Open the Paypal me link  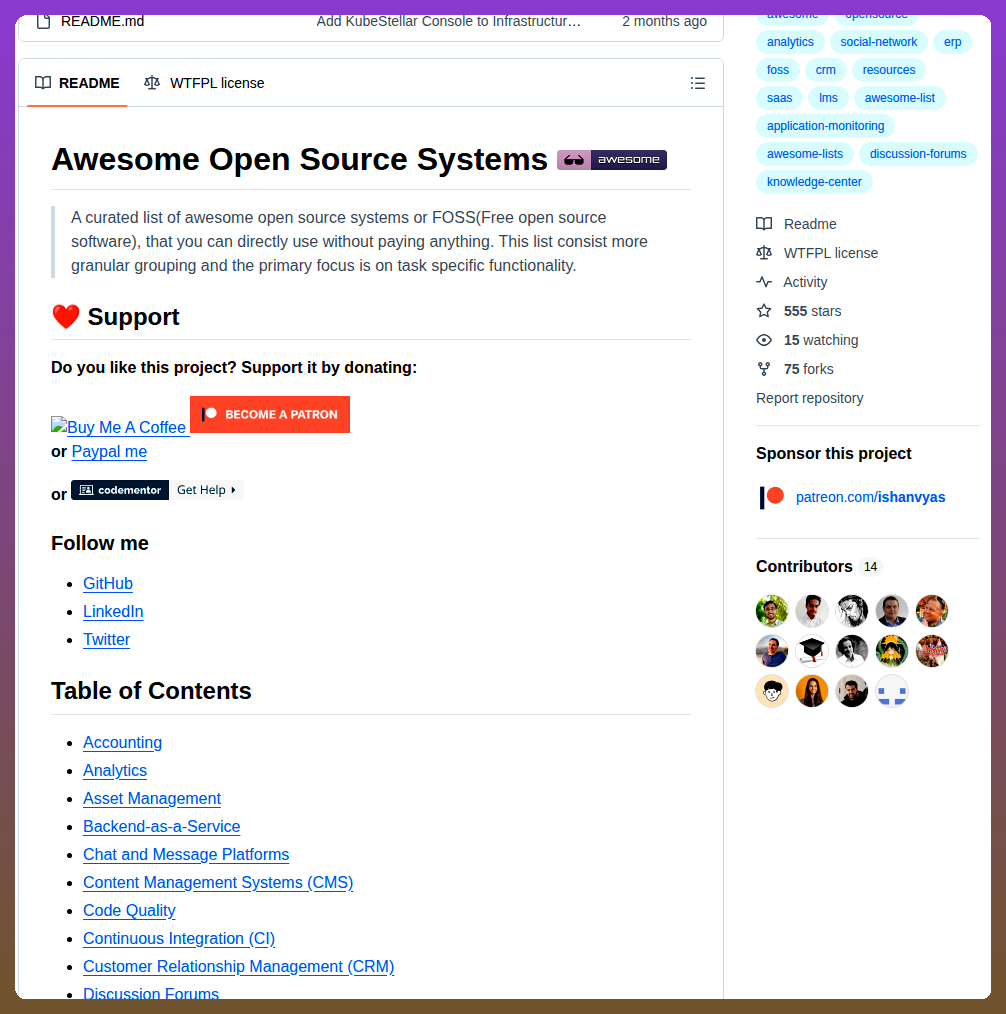coord(109,451)
